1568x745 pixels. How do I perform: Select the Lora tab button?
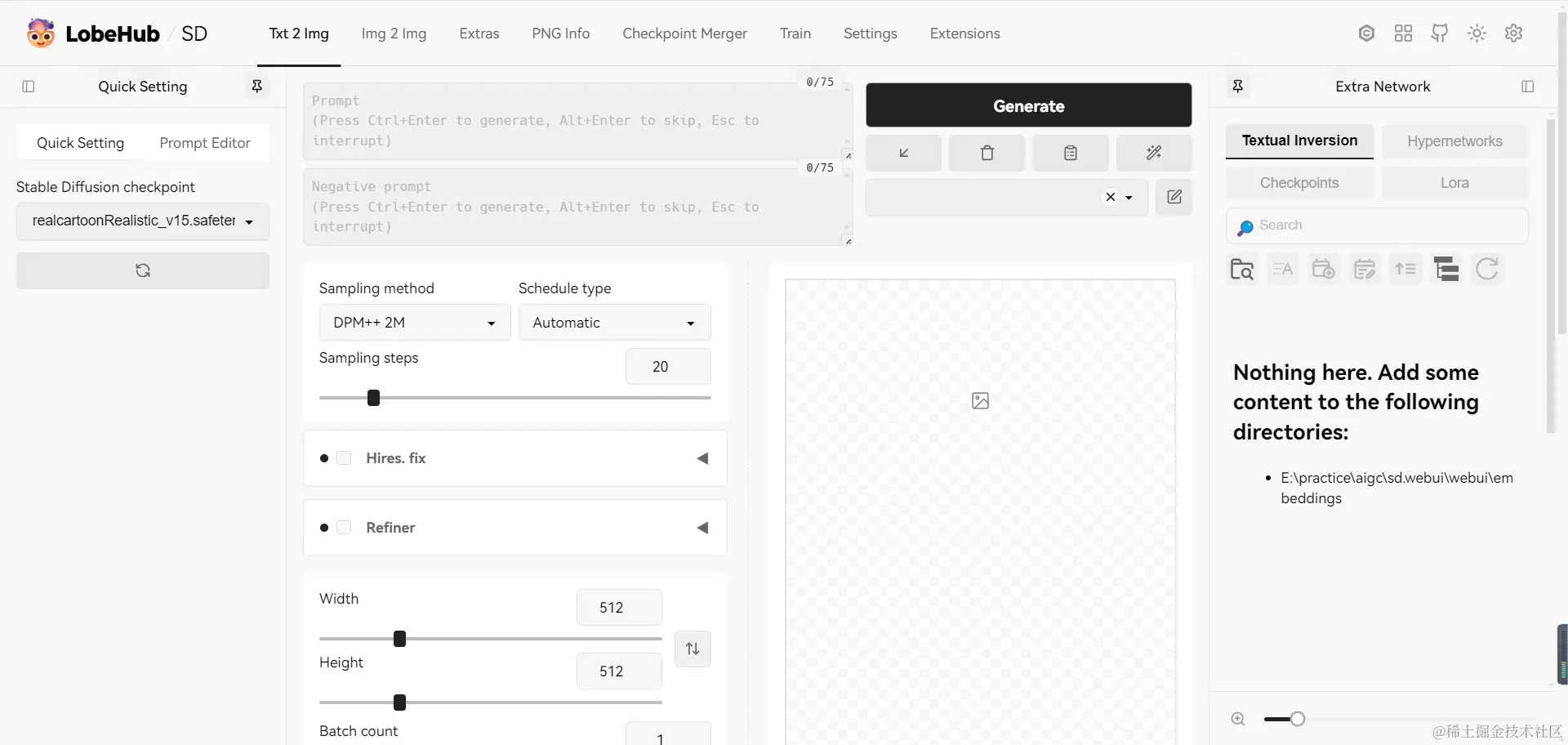point(1454,183)
